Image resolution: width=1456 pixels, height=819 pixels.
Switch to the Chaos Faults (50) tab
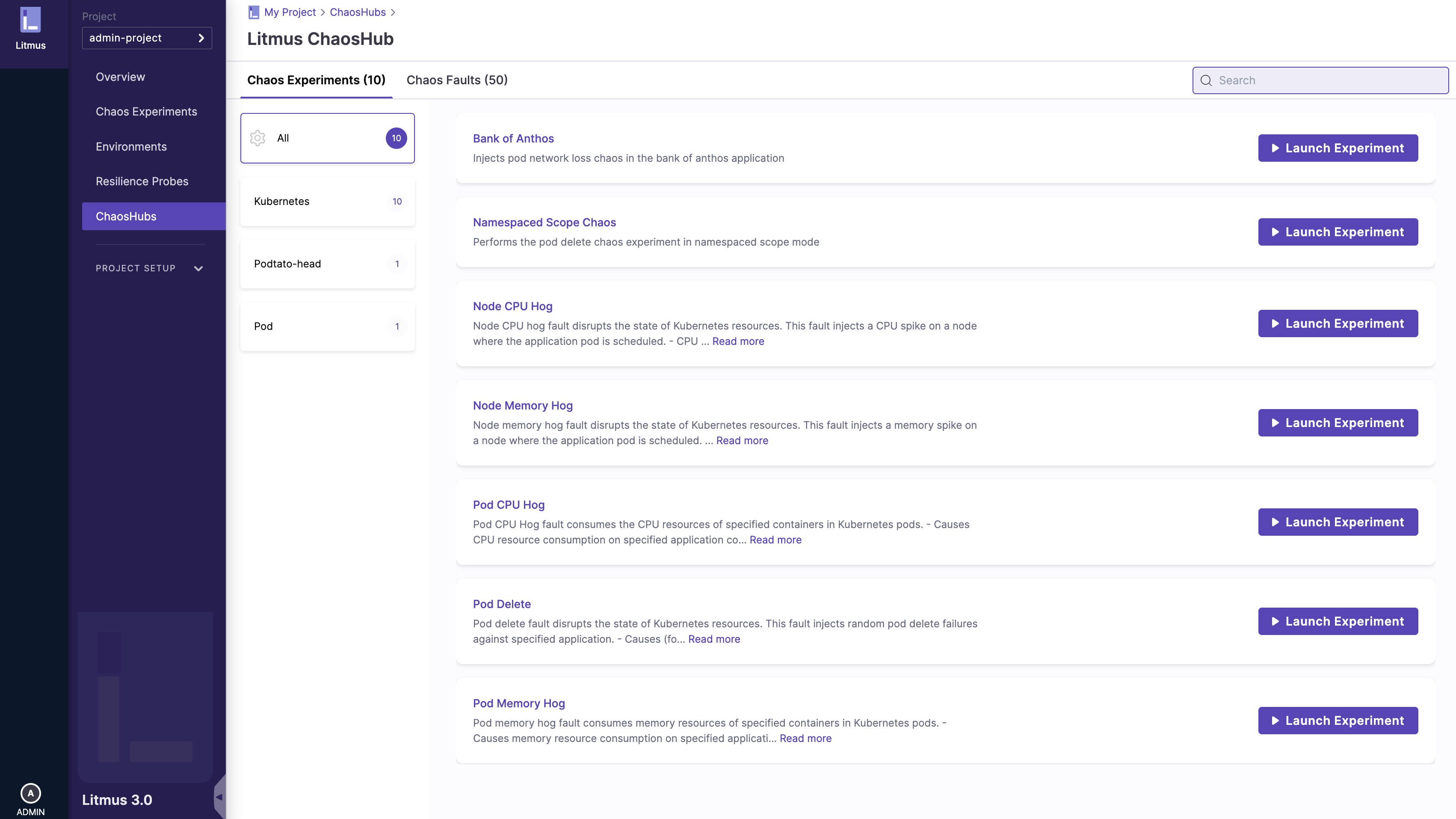(457, 80)
